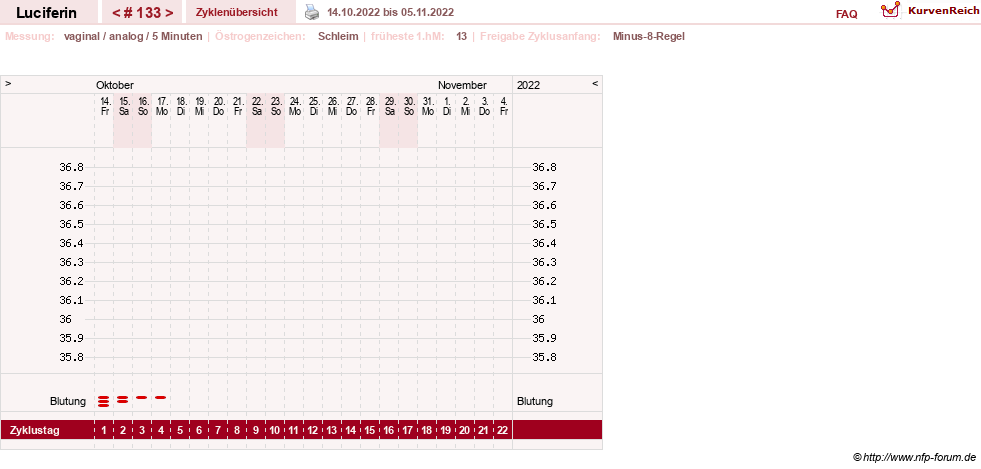Click the left '>' chart navigation arrow

(8, 83)
